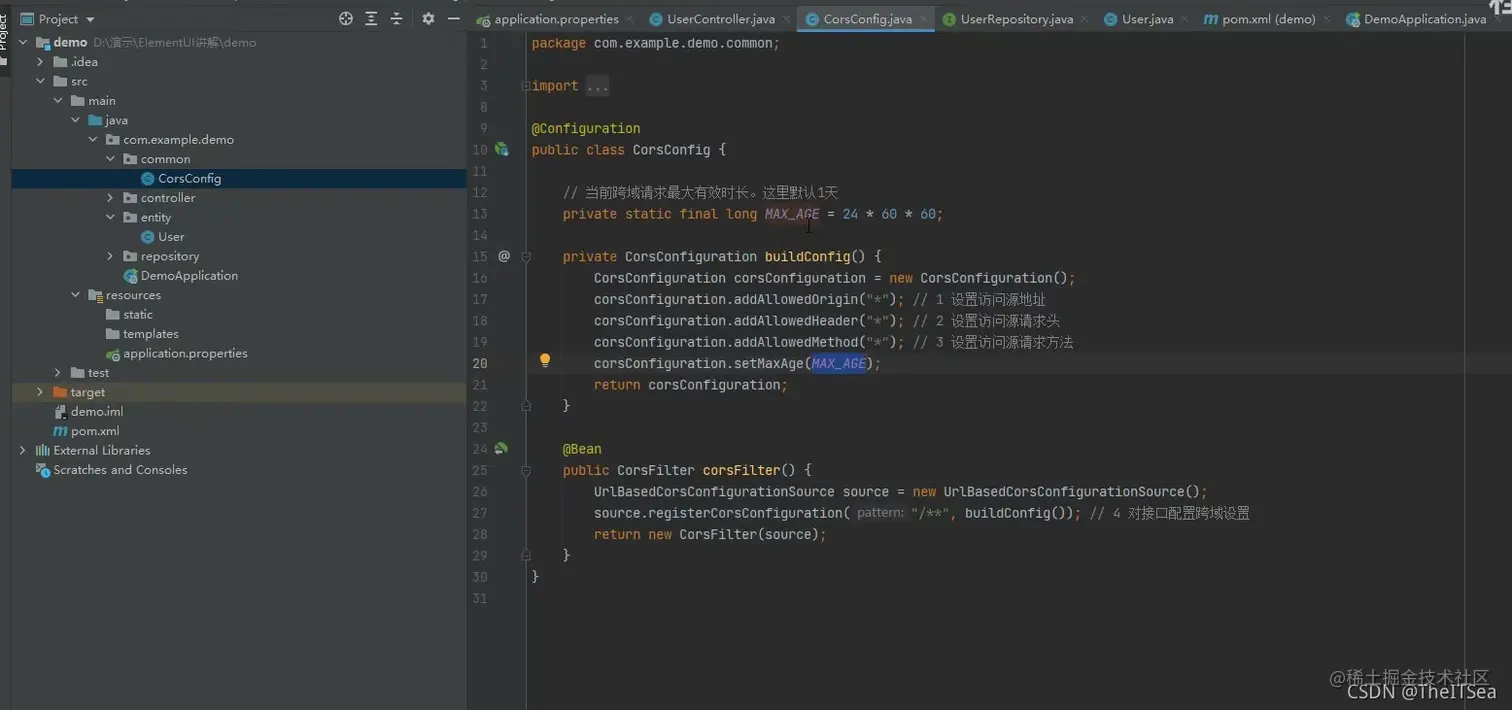
Task: Expand folded import block fold marker
Action: 526,86
